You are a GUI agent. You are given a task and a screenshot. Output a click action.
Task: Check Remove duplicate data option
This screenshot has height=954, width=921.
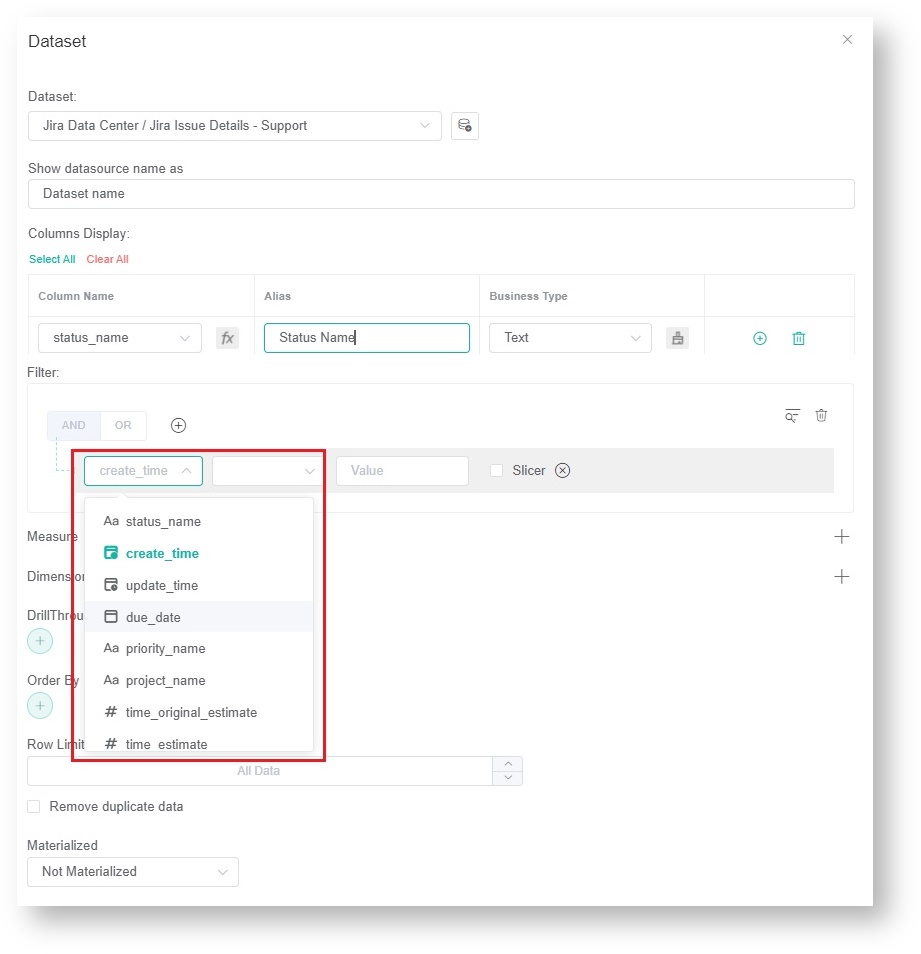tap(34, 807)
